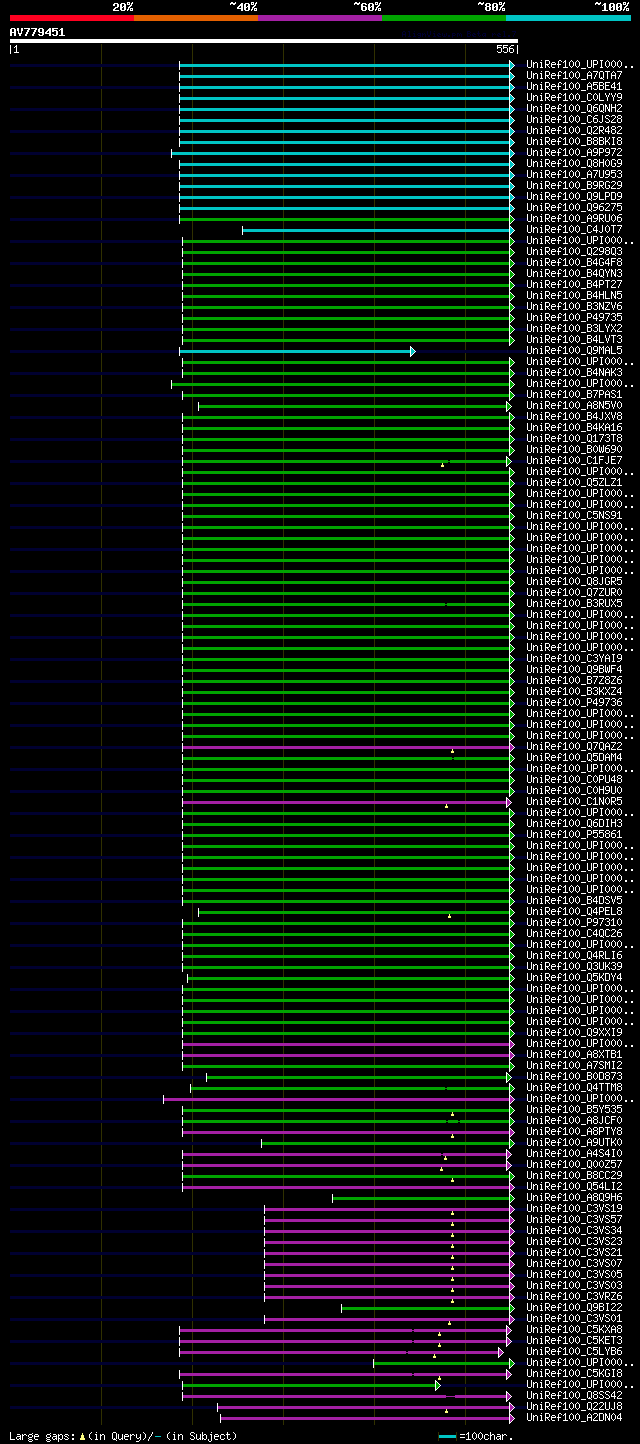640x1444 pixels.
Task: Pick the UniRef100_A9UTK0 row label
Action: point(574,1143)
